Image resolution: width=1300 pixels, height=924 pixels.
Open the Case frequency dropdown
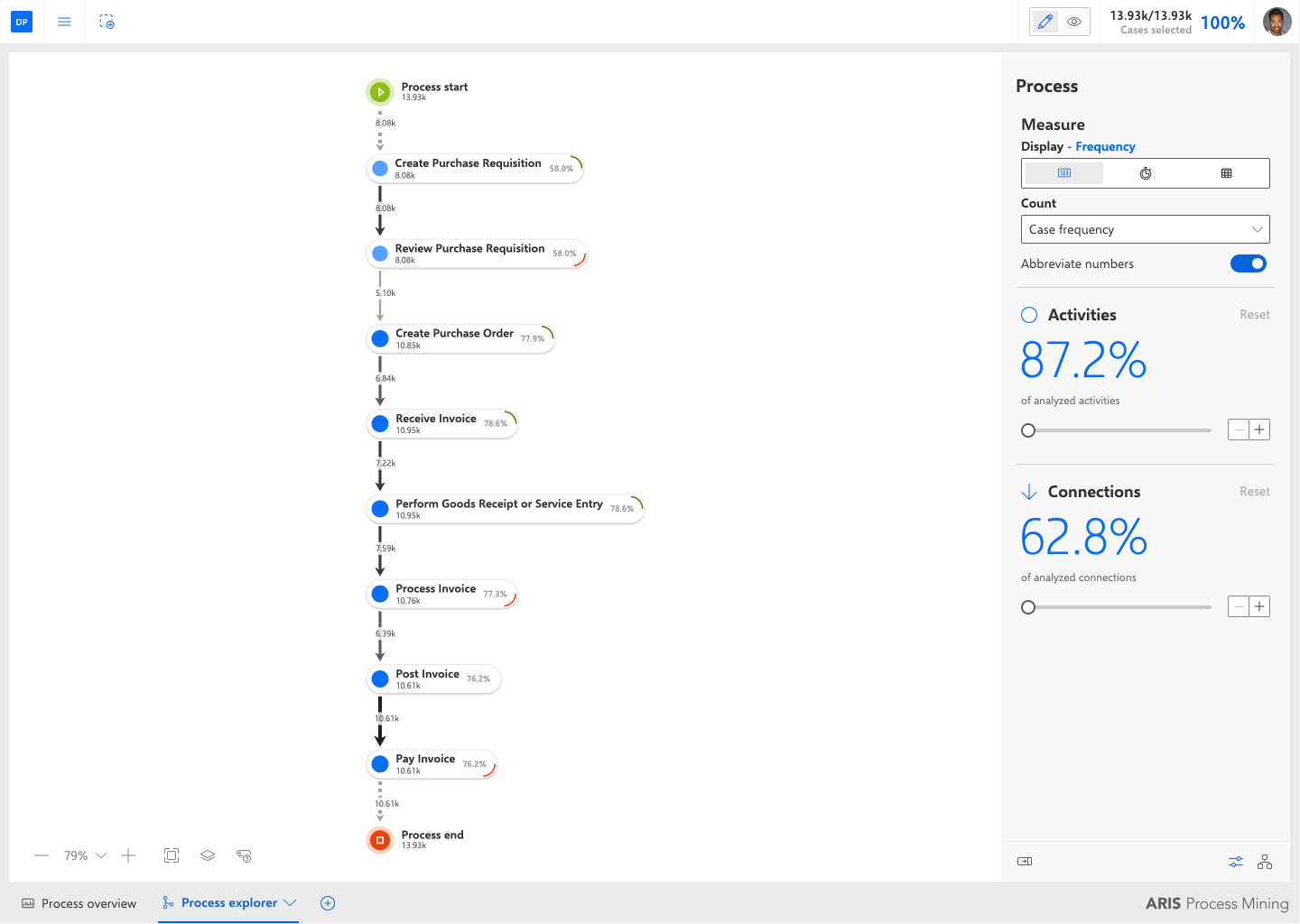coord(1145,229)
